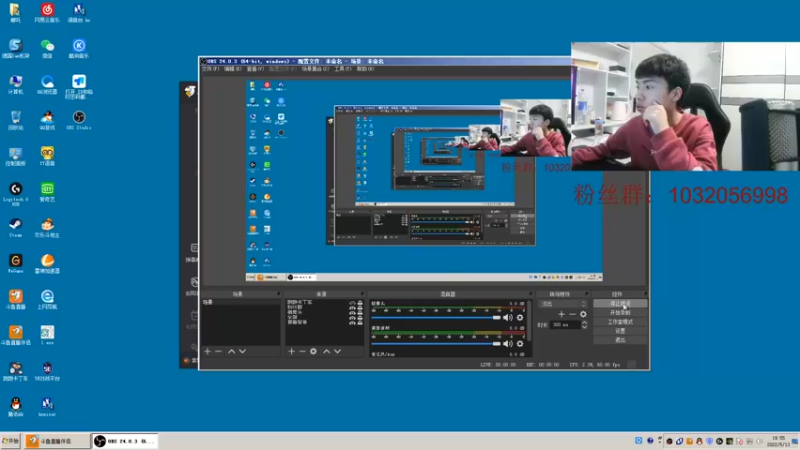Select the scene entry in Scenes list

click(x=241, y=303)
